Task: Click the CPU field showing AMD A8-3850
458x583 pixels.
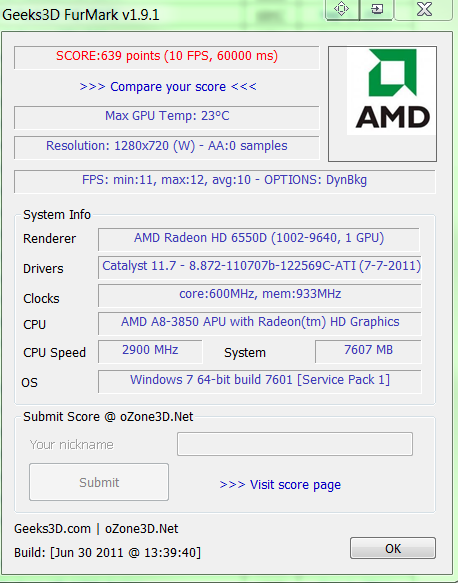Action: click(x=260, y=323)
